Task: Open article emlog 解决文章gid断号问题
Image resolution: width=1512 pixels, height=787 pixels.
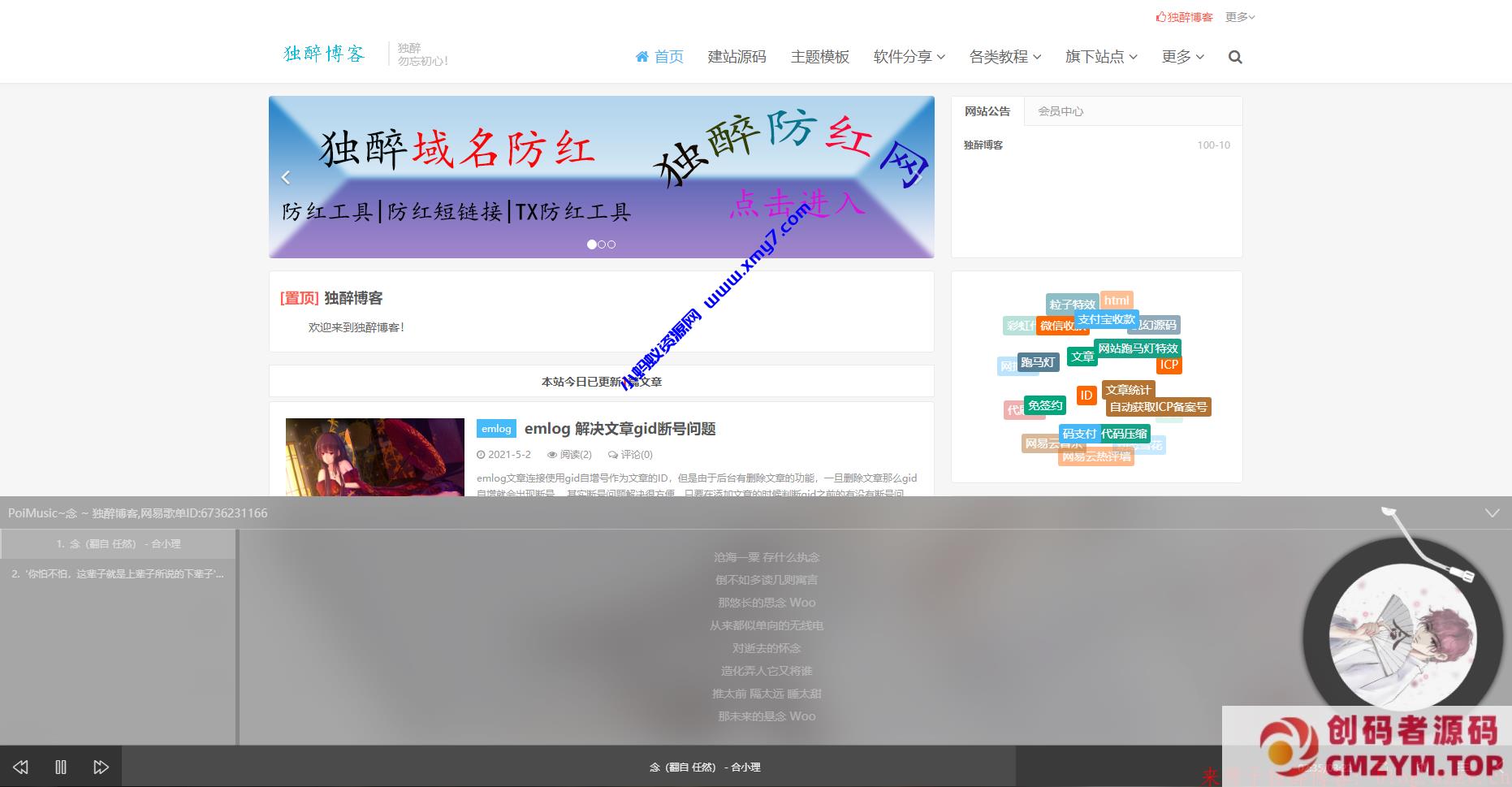Action: 620,429
